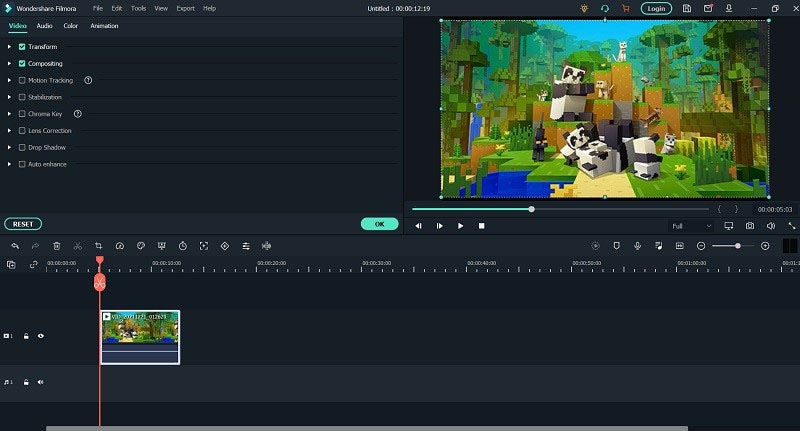This screenshot has width=800, height=431.
Task: Lock video track 1
Action: (26, 336)
